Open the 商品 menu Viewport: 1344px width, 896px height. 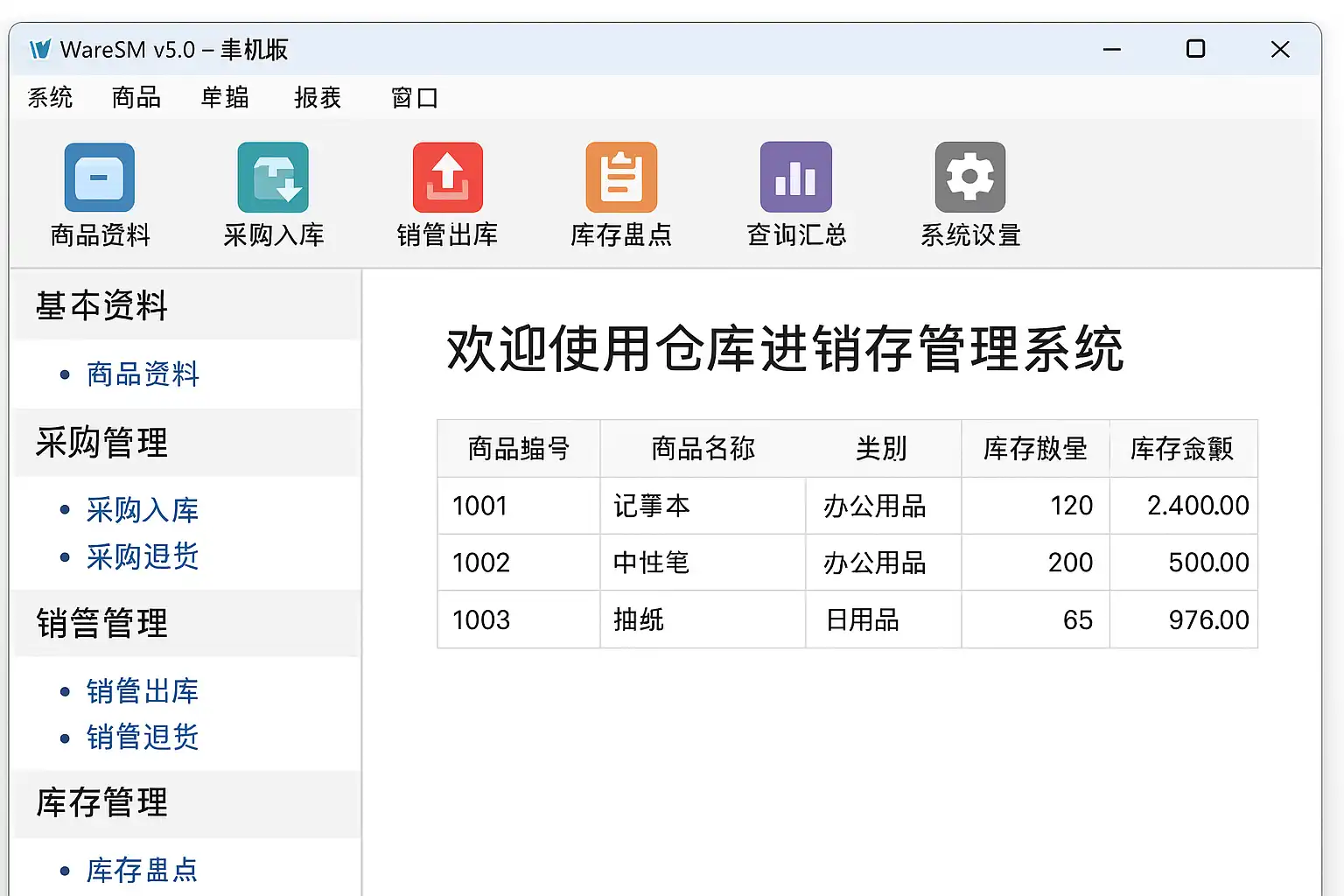click(x=136, y=98)
